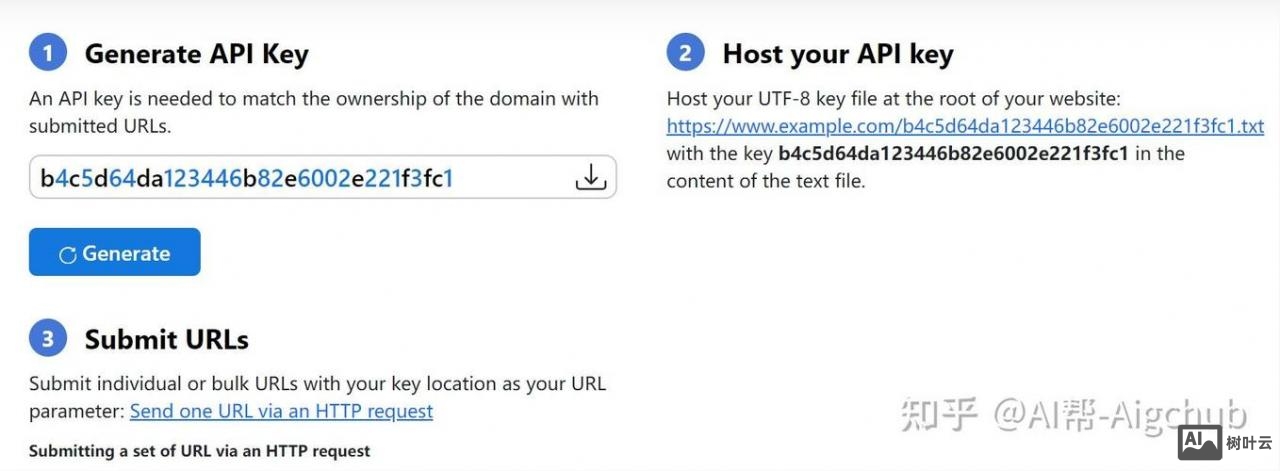Screen dimensions: 1280x471
Task: Click the blue step 1 circle
Action: (48, 53)
